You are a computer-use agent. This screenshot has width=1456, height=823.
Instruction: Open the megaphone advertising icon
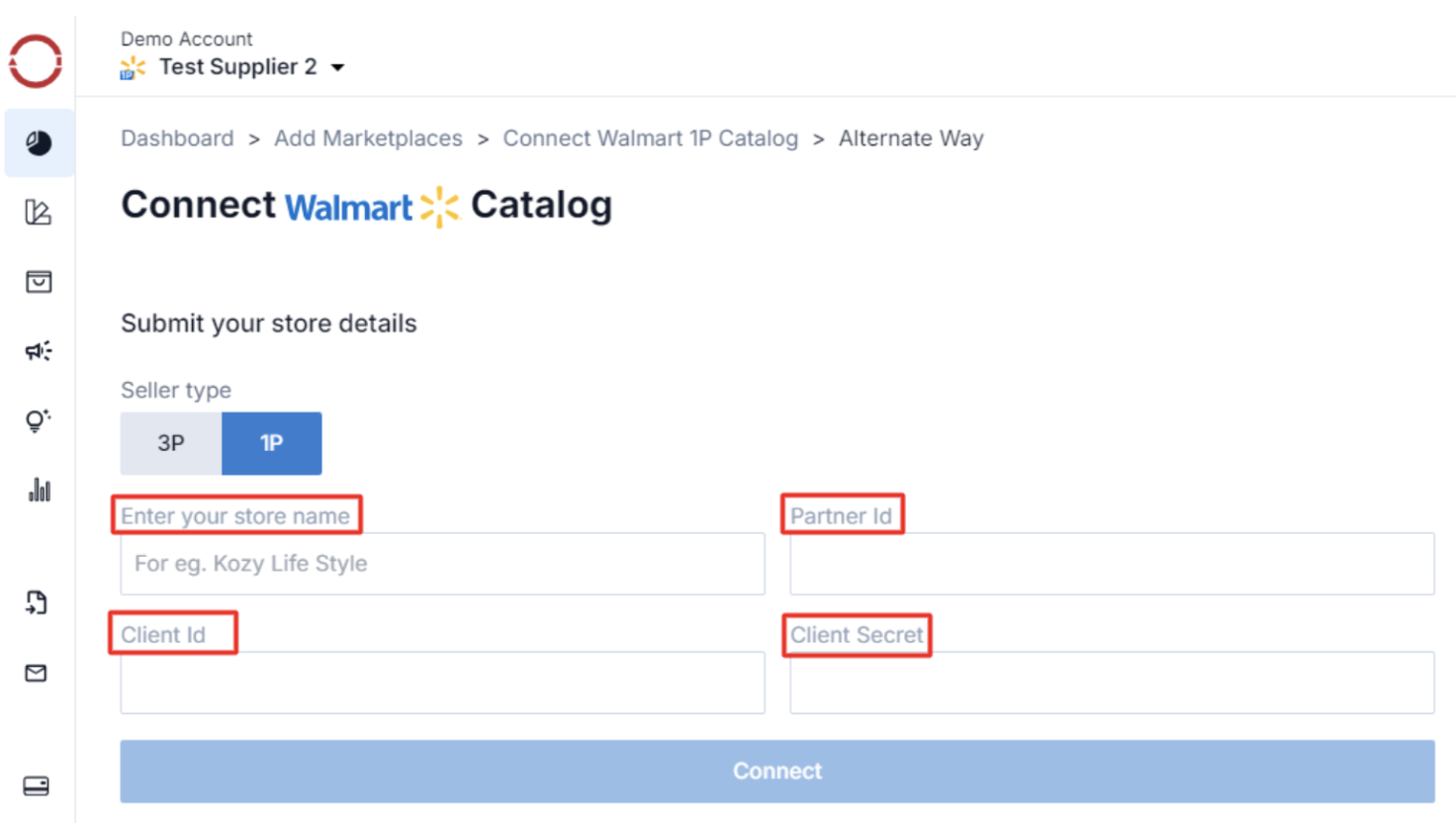click(39, 351)
